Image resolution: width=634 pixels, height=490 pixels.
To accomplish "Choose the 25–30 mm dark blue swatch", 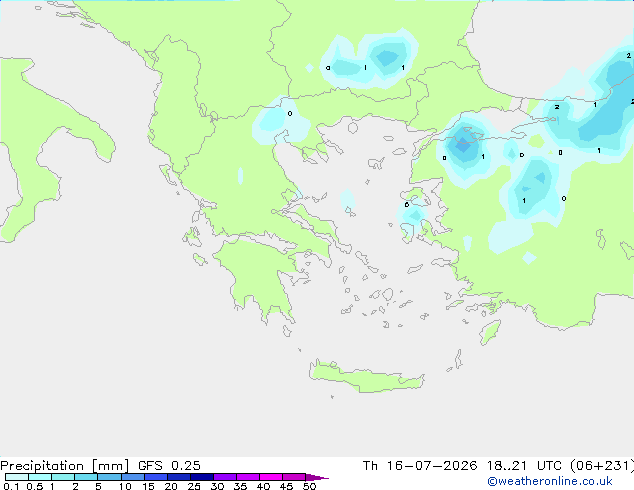I will [202, 477].
